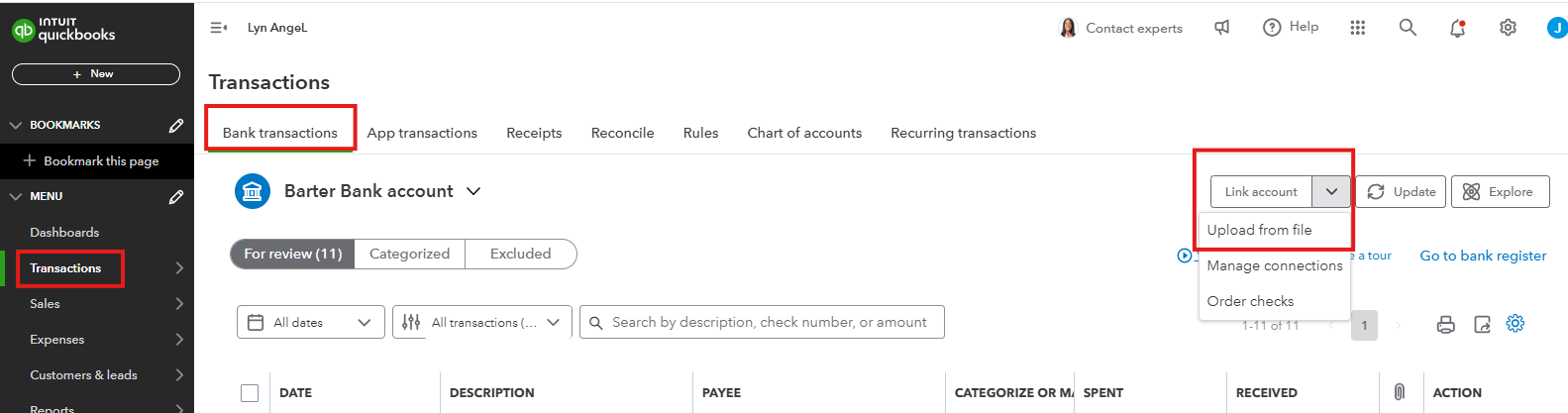Image resolution: width=1568 pixels, height=413 pixels.
Task: Show the Excluded transactions view
Action: [520, 254]
